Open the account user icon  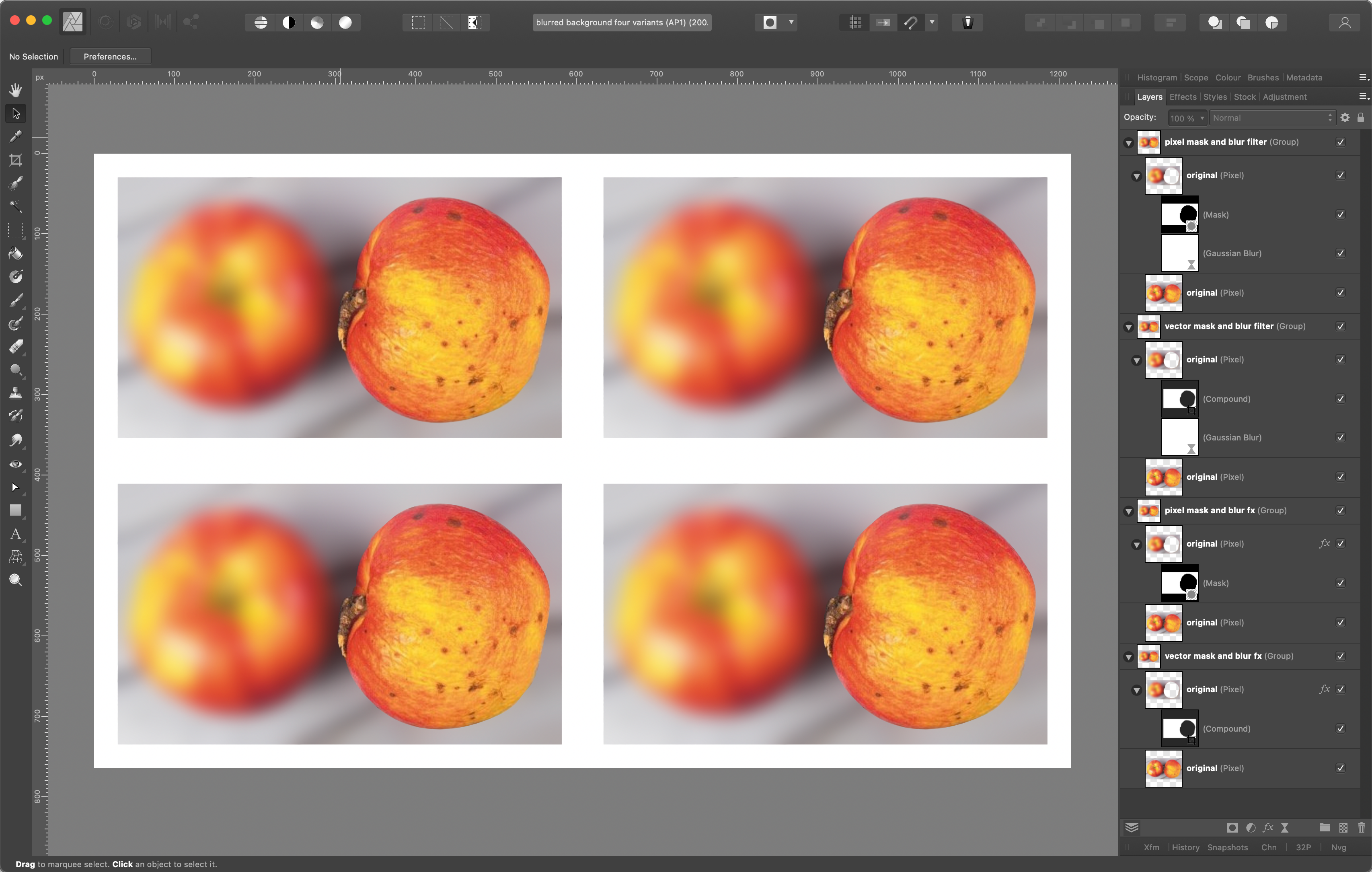tap(1345, 22)
